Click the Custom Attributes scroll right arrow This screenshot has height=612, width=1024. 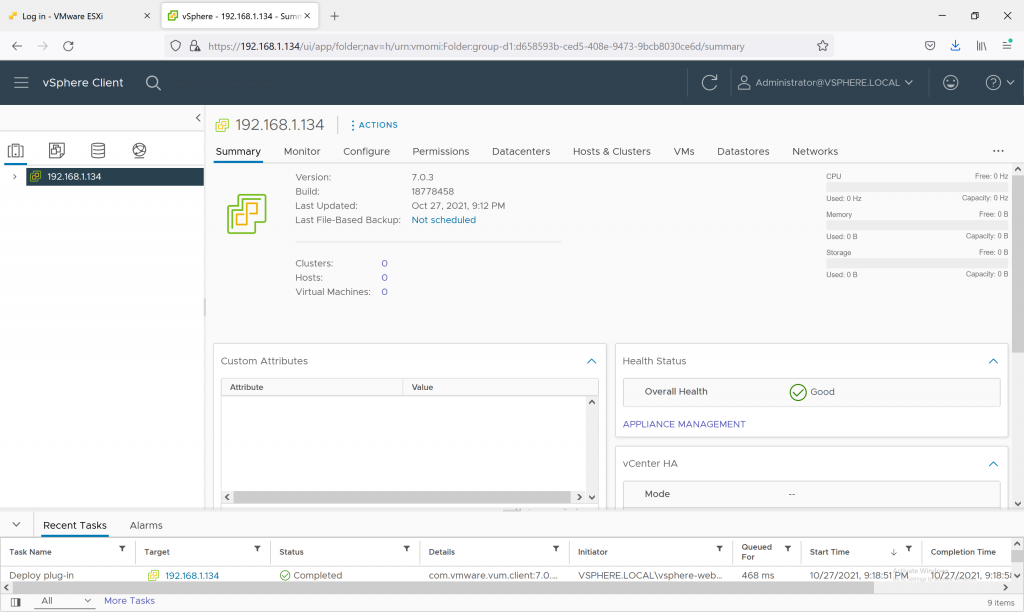click(x=579, y=497)
